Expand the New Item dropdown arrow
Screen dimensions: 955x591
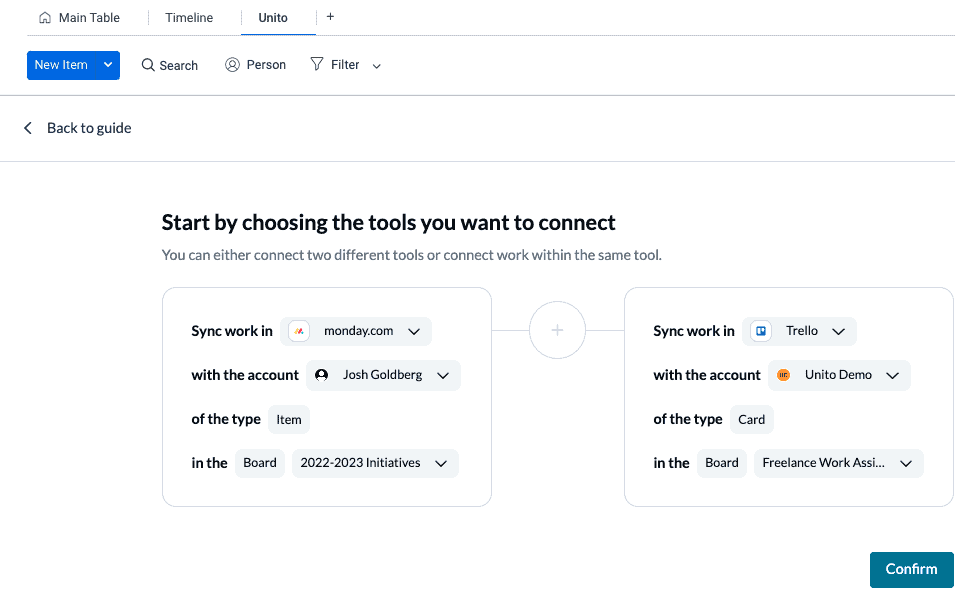pyautogui.click(x=108, y=65)
